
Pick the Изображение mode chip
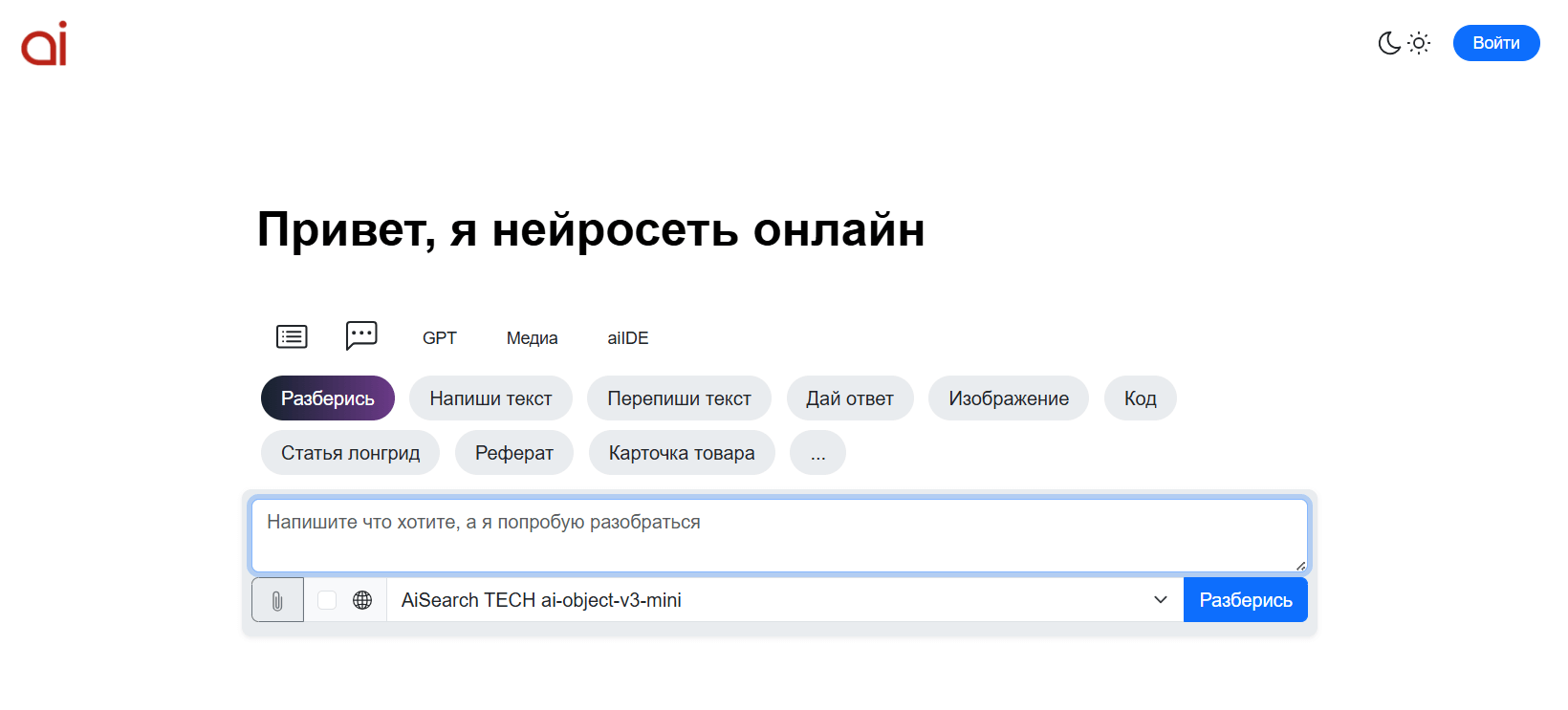click(1008, 398)
